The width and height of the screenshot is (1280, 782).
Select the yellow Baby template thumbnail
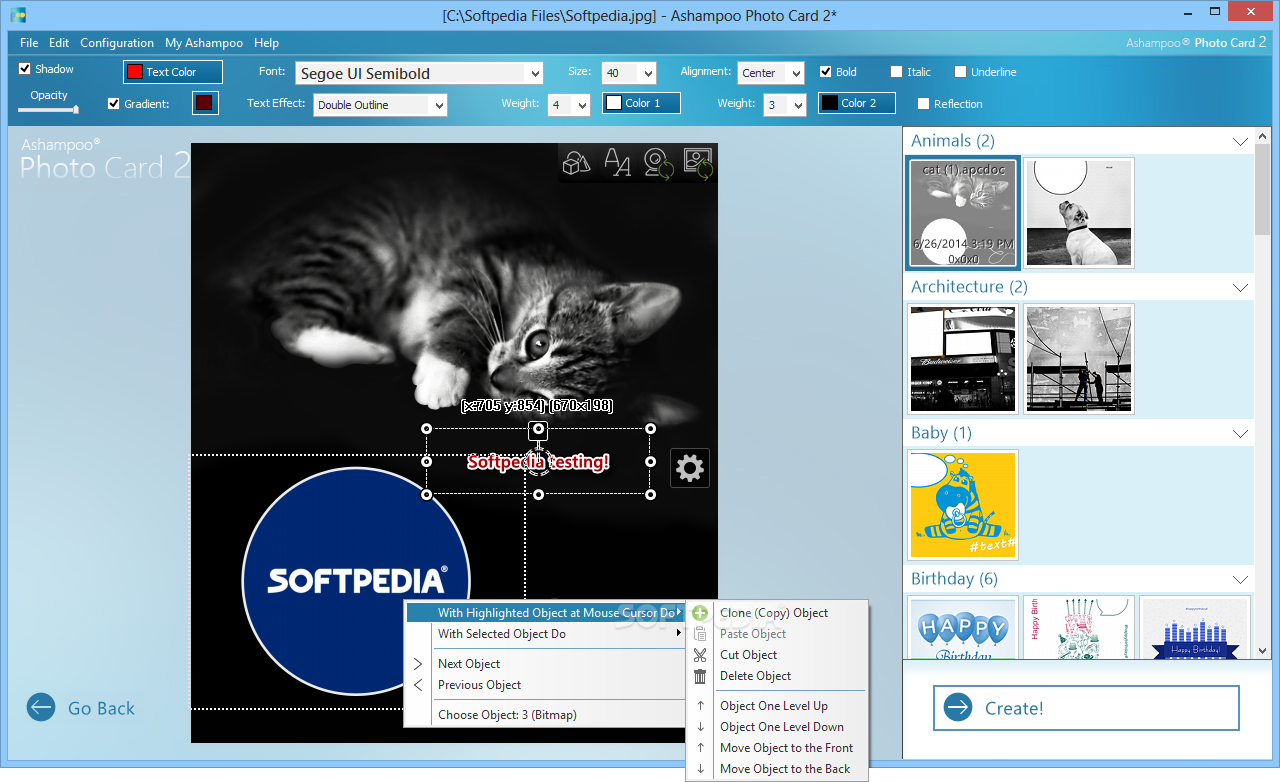[963, 505]
